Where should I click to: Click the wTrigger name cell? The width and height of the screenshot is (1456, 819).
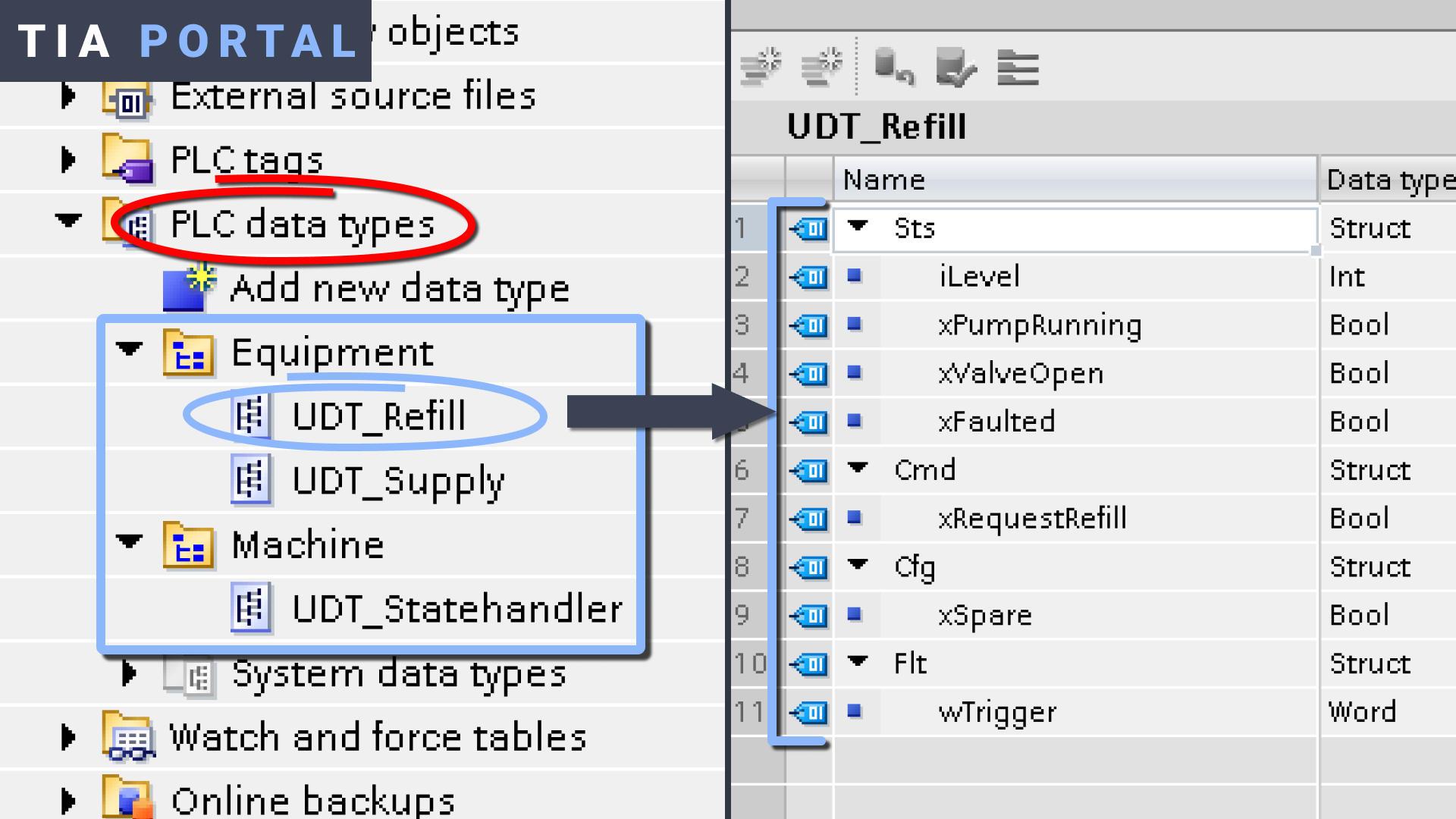[1075, 713]
